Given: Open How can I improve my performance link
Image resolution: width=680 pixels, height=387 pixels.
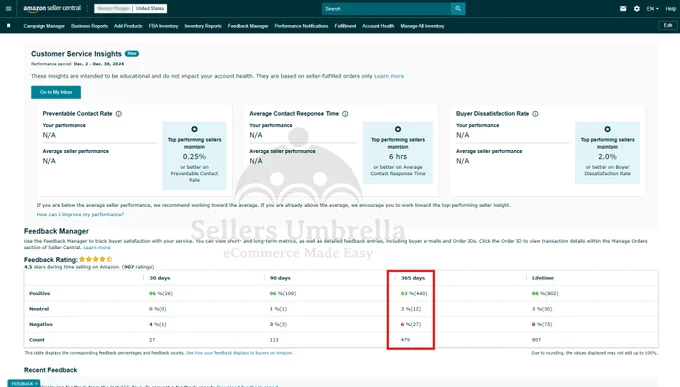Looking at the screenshot, I should 80,214.
